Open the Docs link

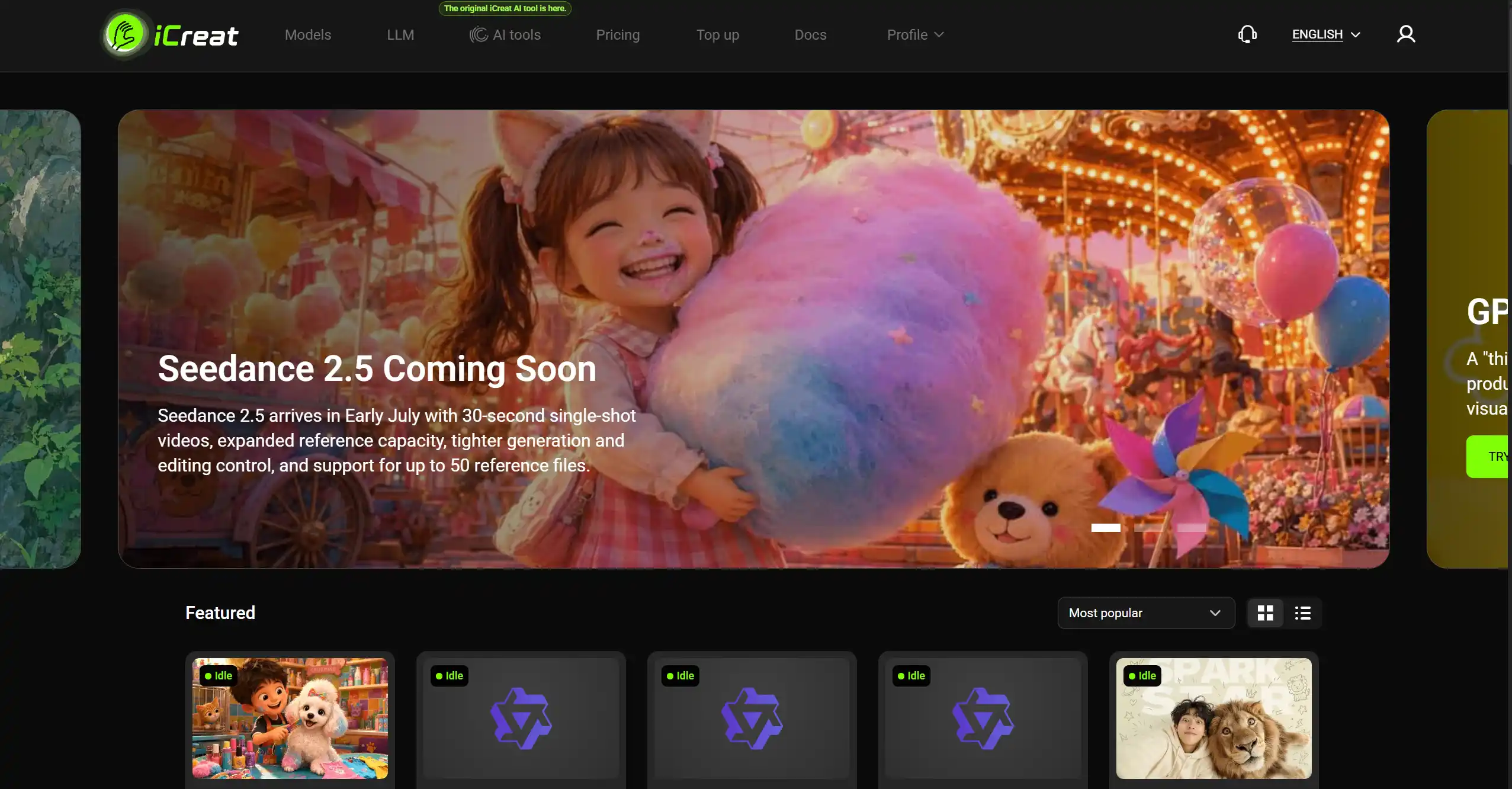click(x=810, y=35)
